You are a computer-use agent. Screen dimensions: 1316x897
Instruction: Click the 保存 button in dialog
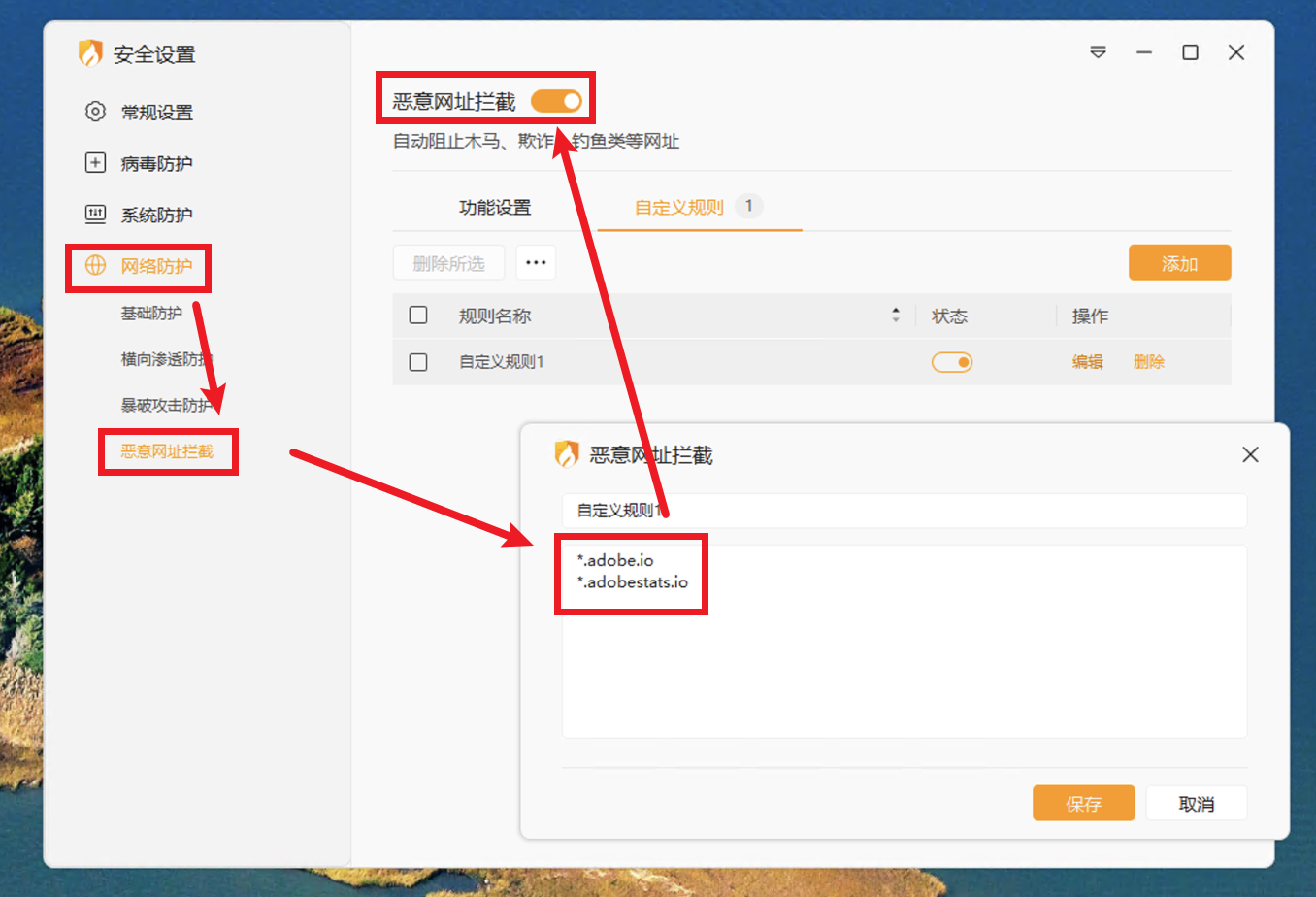(1083, 804)
